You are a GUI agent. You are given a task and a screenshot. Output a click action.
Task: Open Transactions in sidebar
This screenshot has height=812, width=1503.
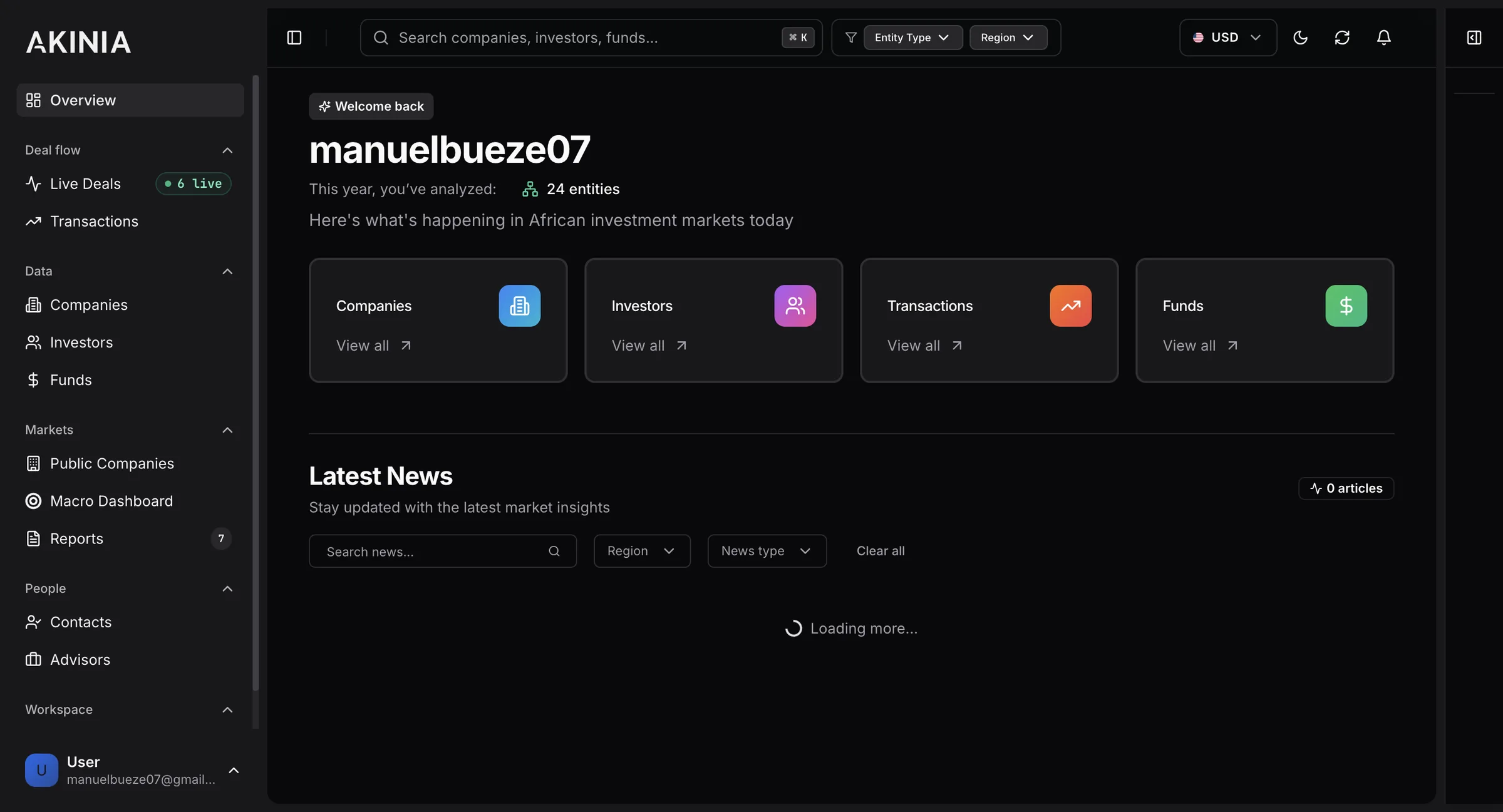point(130,221)
